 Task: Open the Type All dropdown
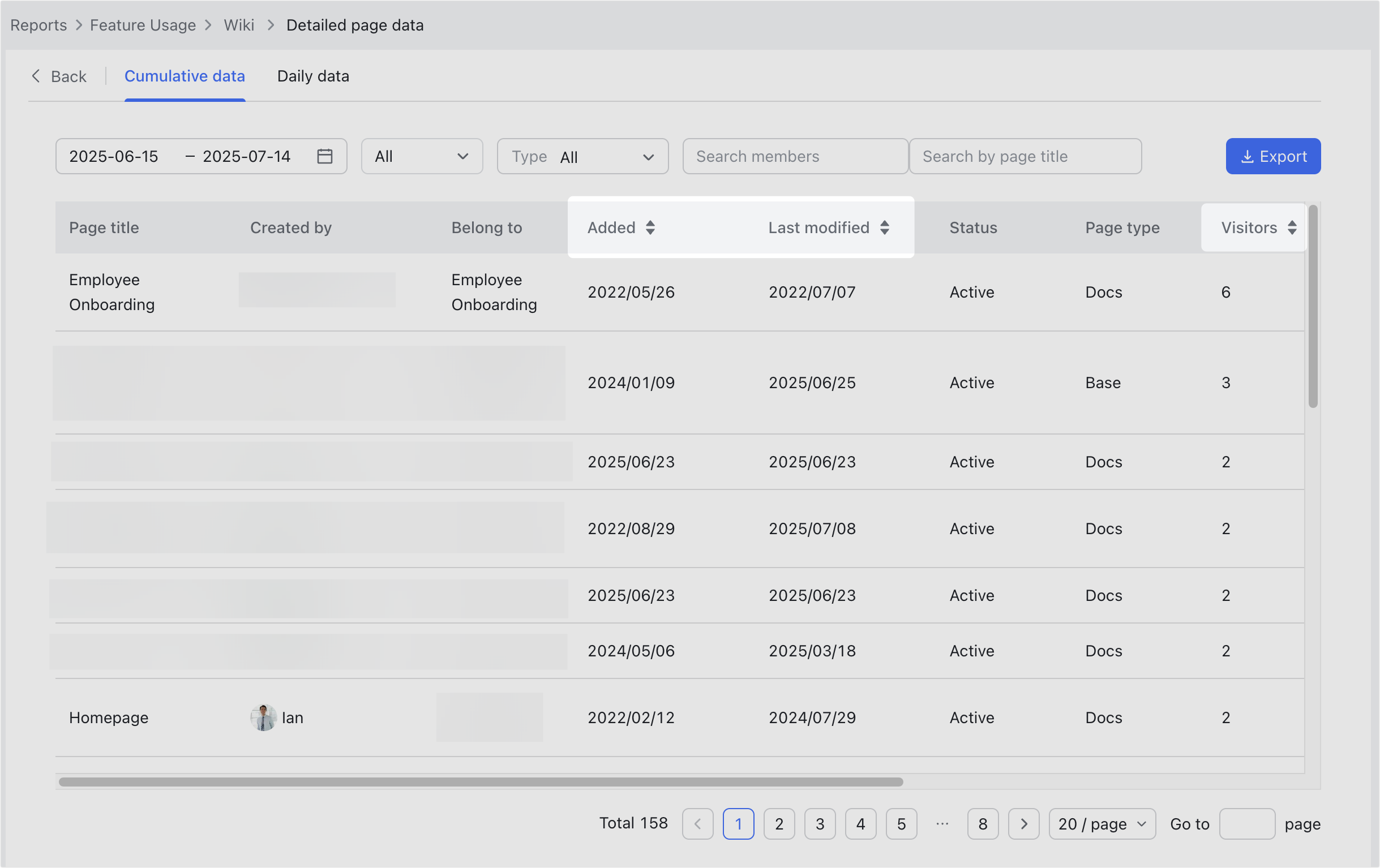(583, 156)
